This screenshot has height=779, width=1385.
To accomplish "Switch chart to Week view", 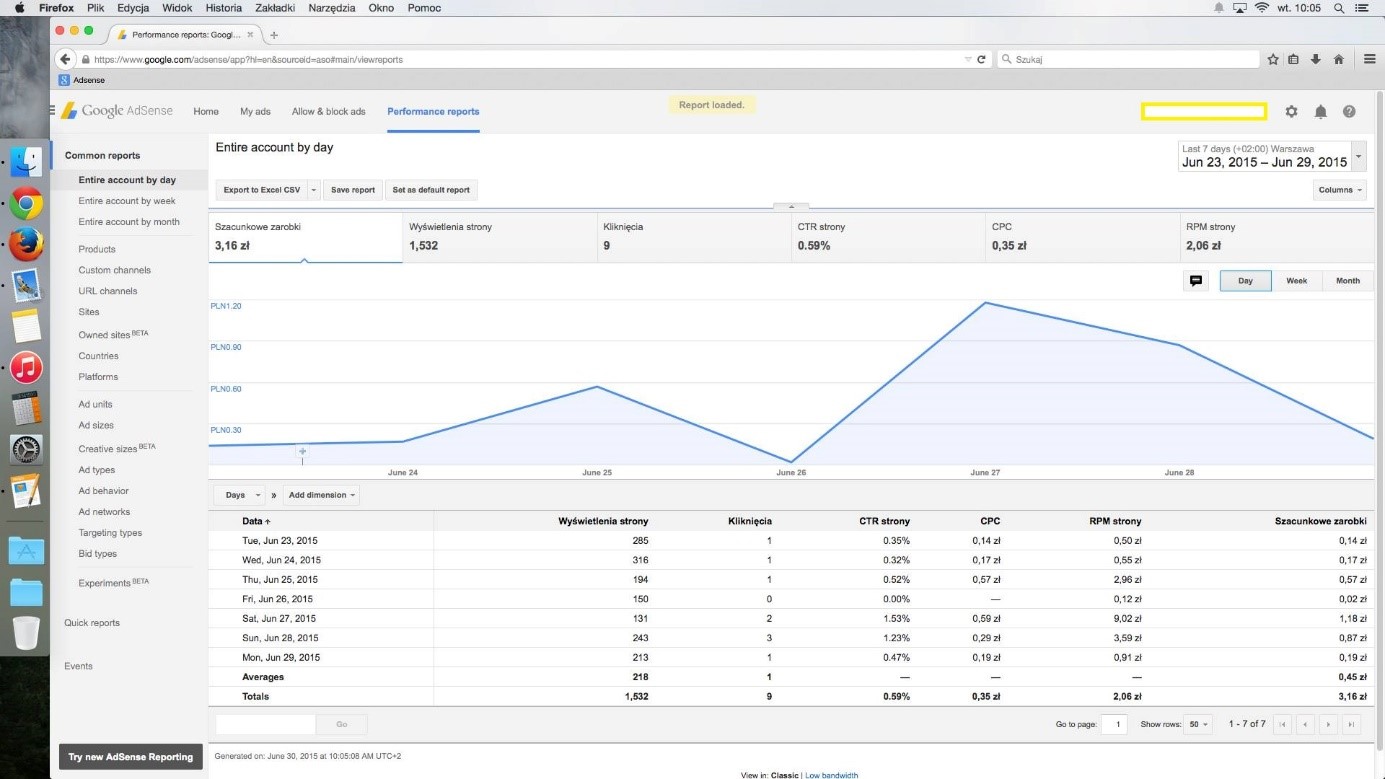I will (x=1297, y=281).
